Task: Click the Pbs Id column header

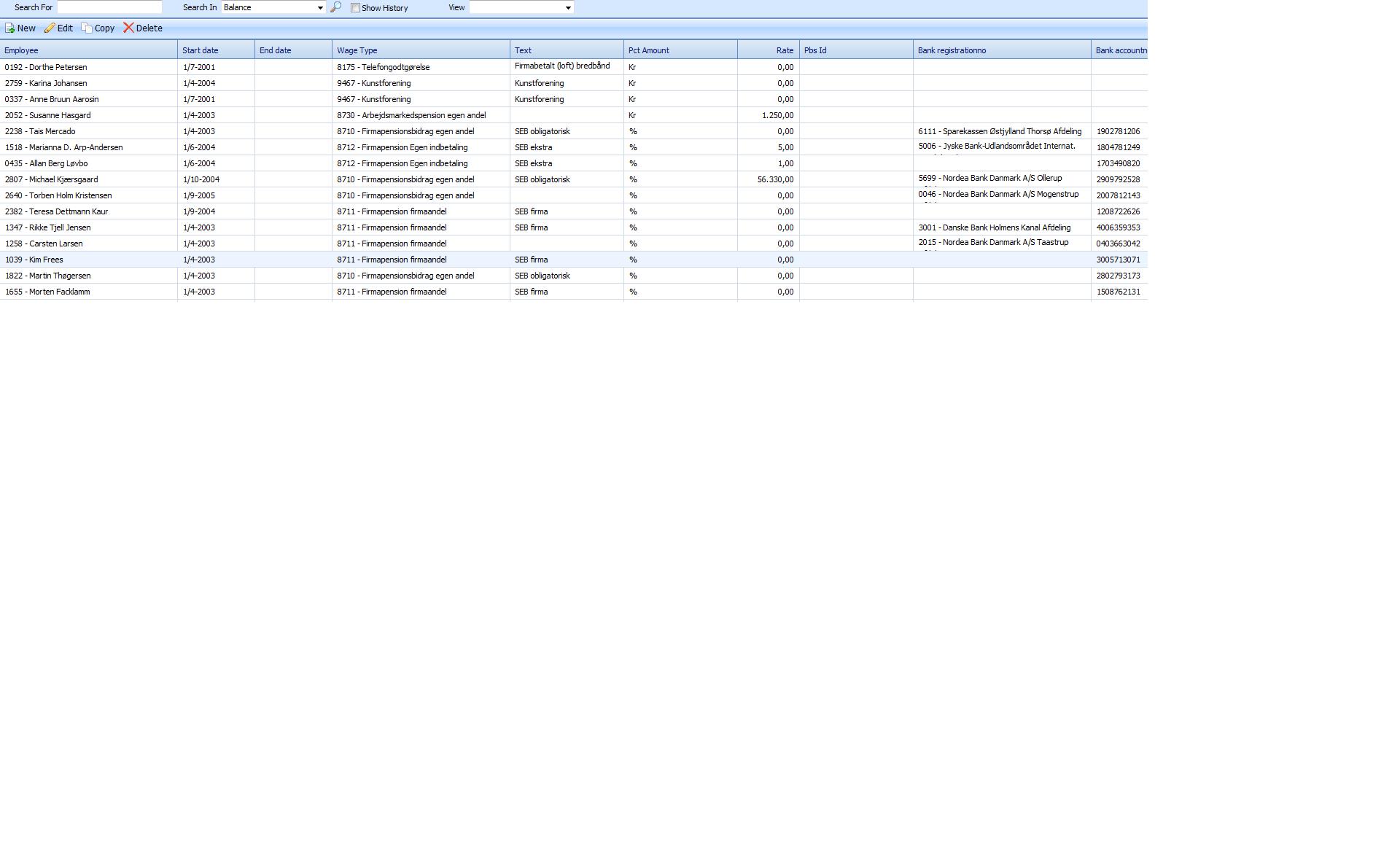Action: pyautogui.click(x=815, y=50)
